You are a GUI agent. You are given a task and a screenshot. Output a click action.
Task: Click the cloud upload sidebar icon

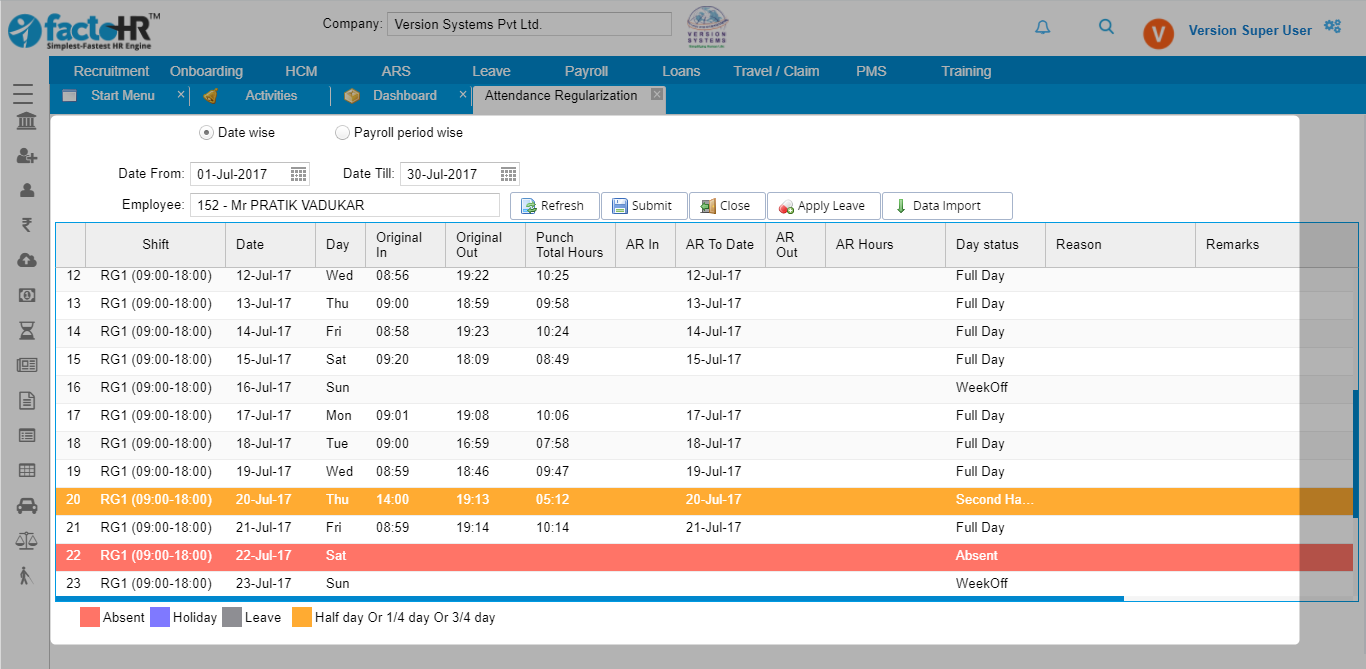coord(27,260)
